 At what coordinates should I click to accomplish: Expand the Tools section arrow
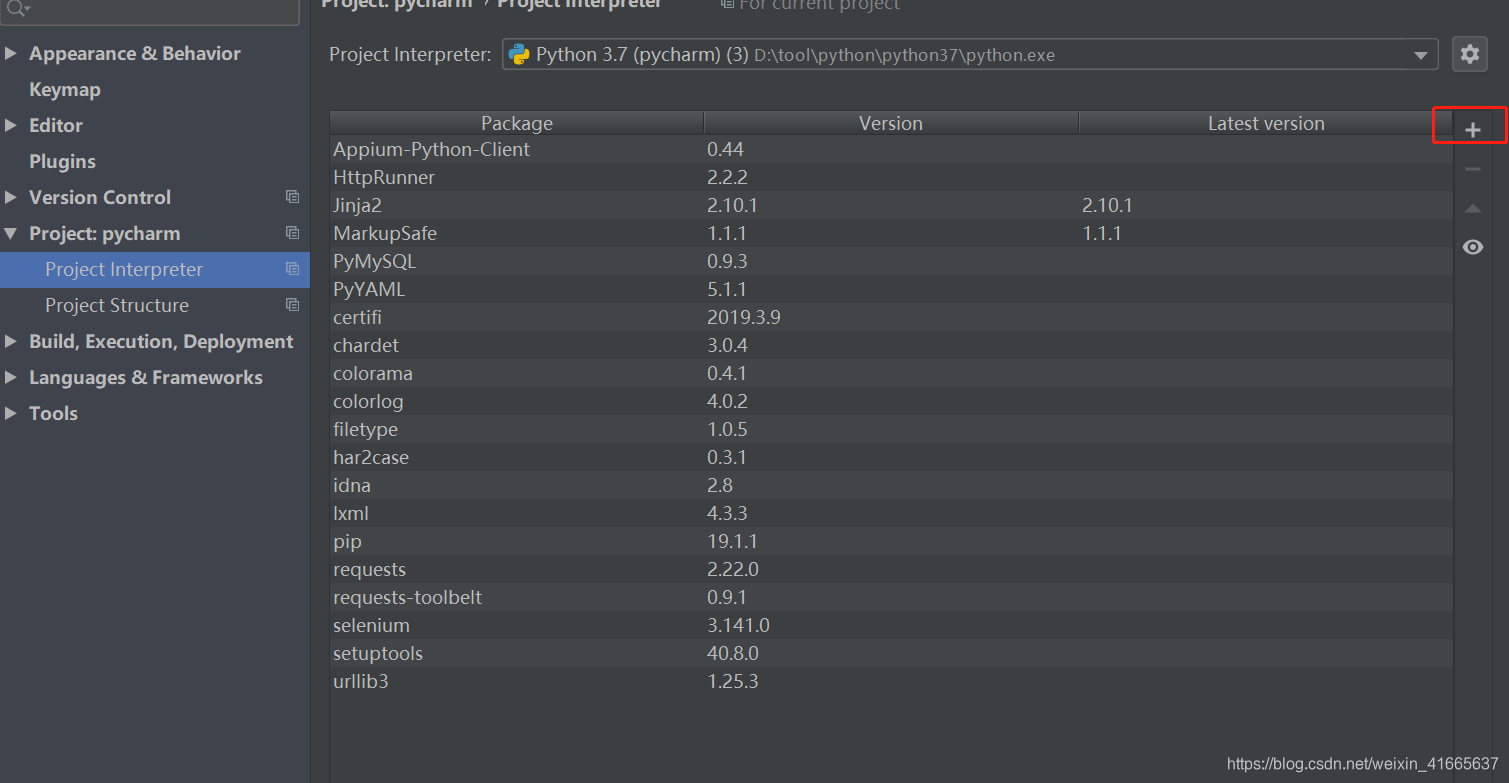pyautogui.click(x=11, y=413)
